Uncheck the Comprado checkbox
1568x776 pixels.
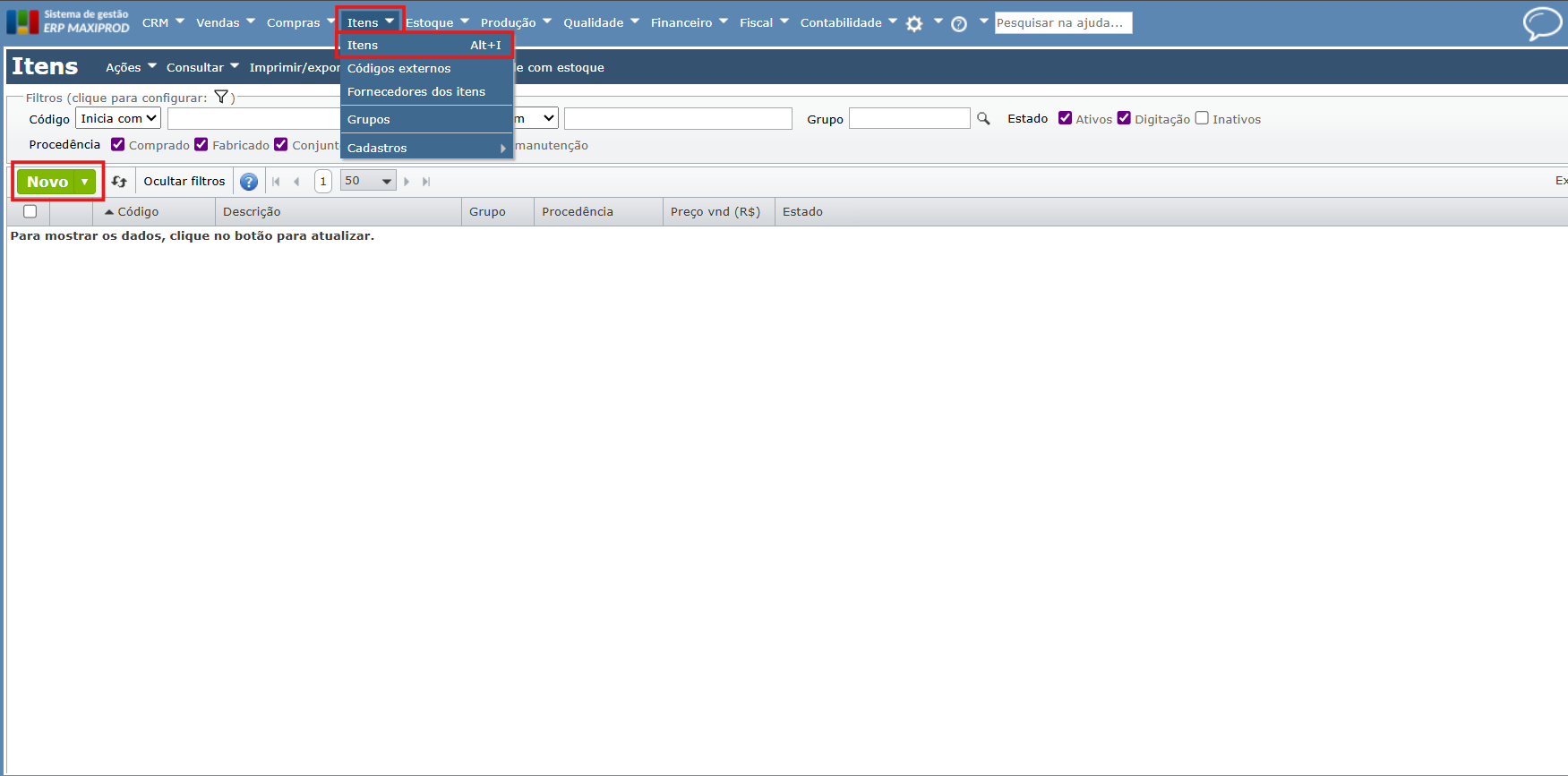click(x=118, y=144)
